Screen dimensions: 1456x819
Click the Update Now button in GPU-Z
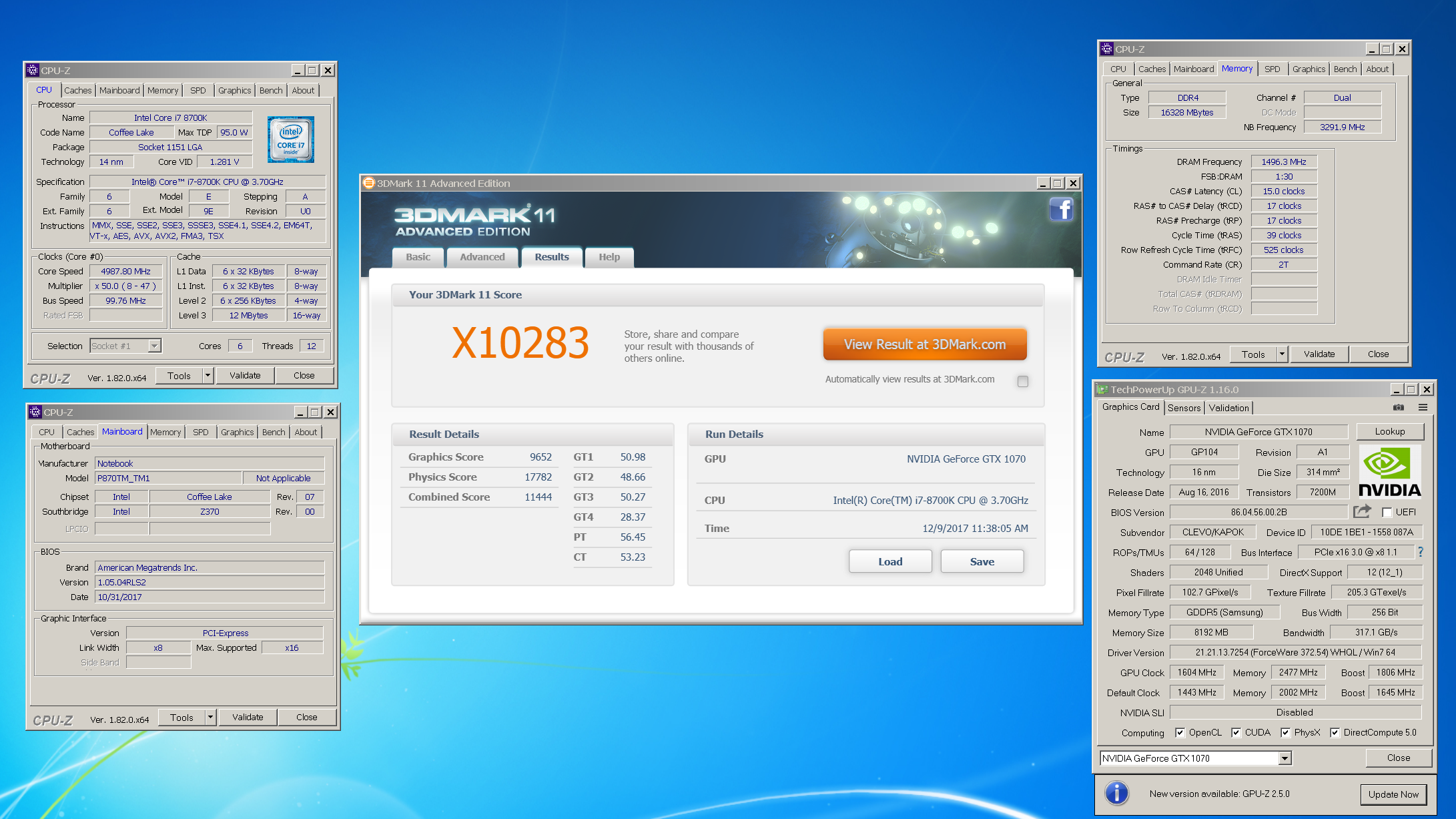[x=1393, y=794]
